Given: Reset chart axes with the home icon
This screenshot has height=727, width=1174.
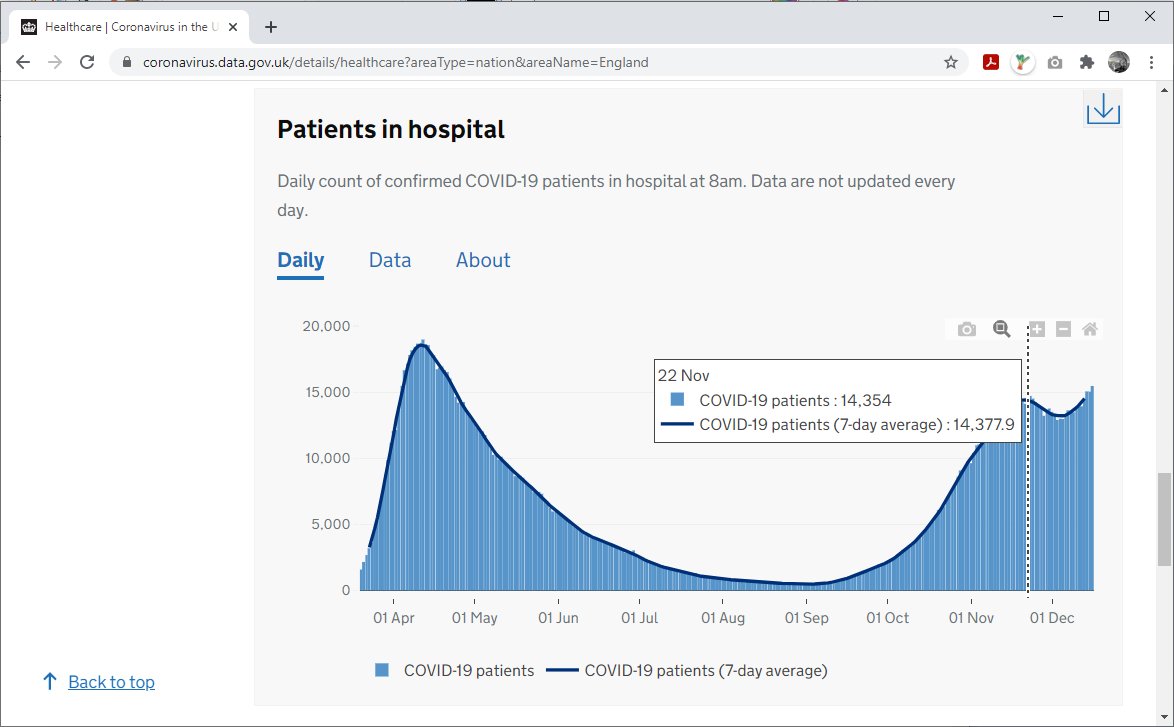Looking at the screenshot, I should tap(1089, 328).
